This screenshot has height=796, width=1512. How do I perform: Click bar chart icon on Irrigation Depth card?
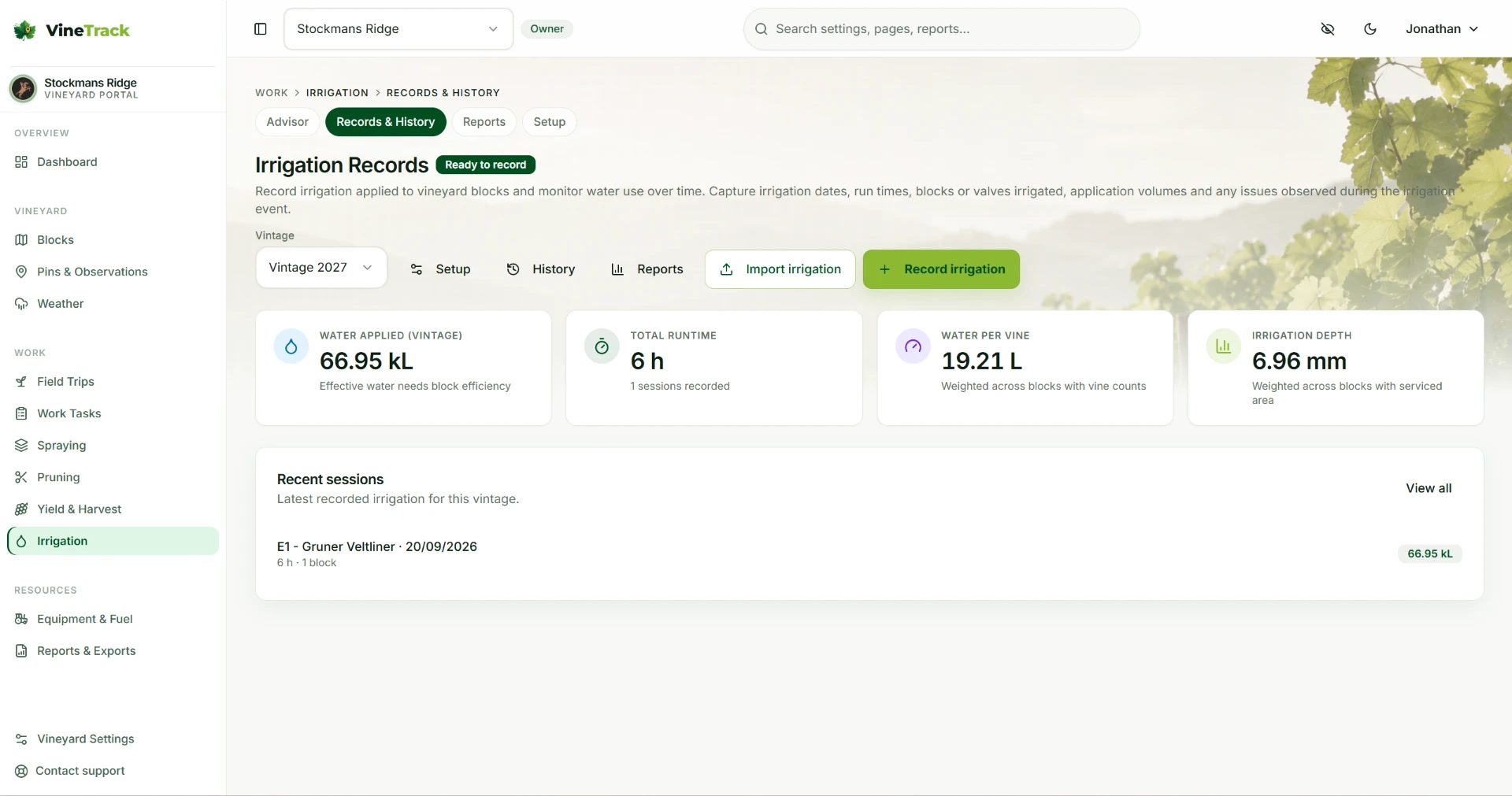click(x=1223, y=346)
